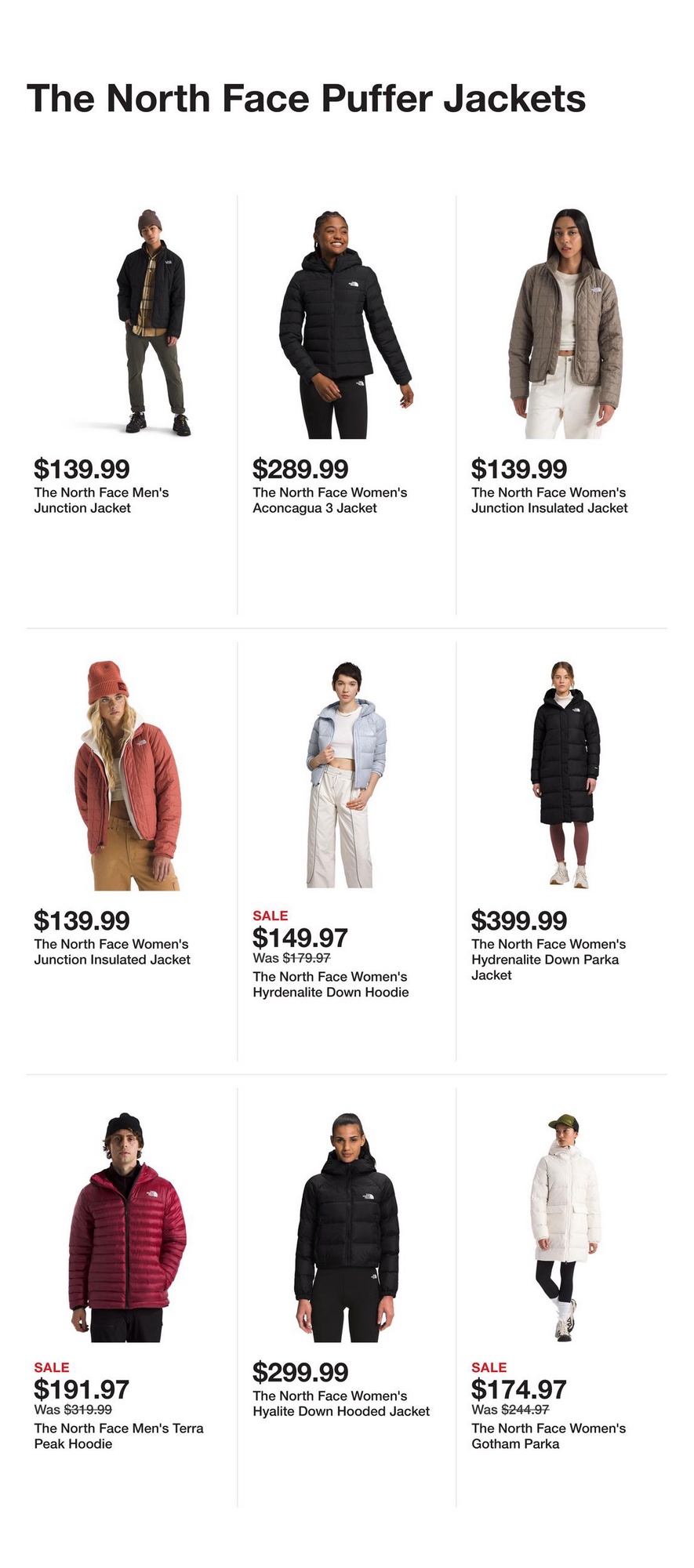Click the $399.99 parka price
This screenshot has width=694, height=1568.
[x=519, y=920]
